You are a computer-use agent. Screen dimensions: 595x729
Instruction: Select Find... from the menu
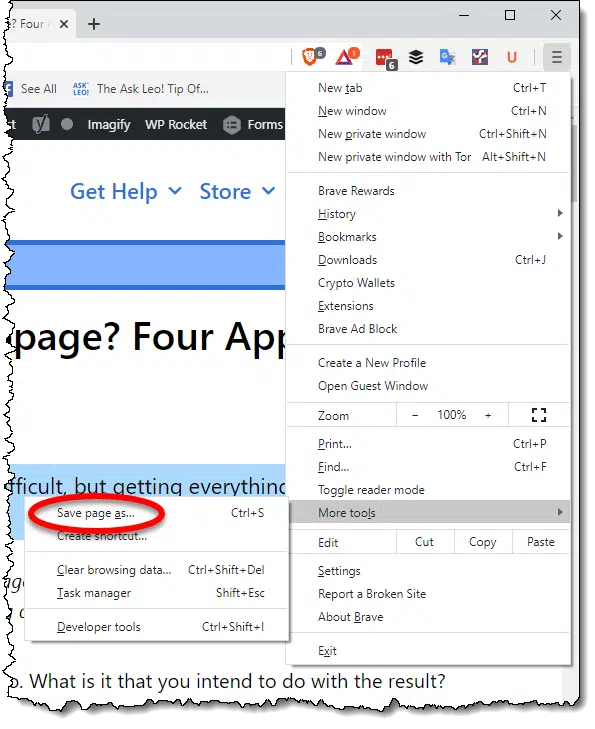point(428,467)
